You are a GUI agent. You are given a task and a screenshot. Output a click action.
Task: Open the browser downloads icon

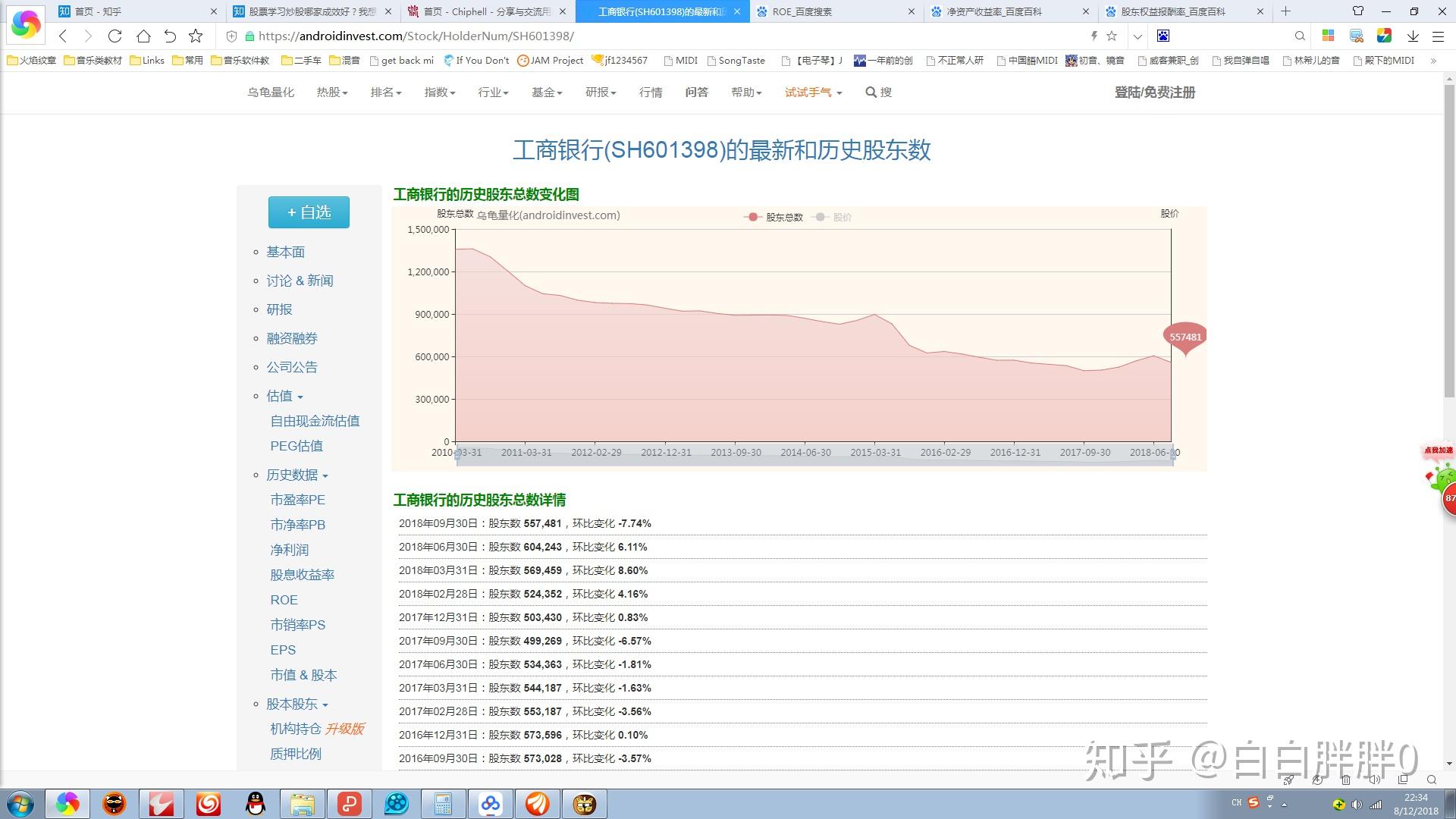(1413, 36)
